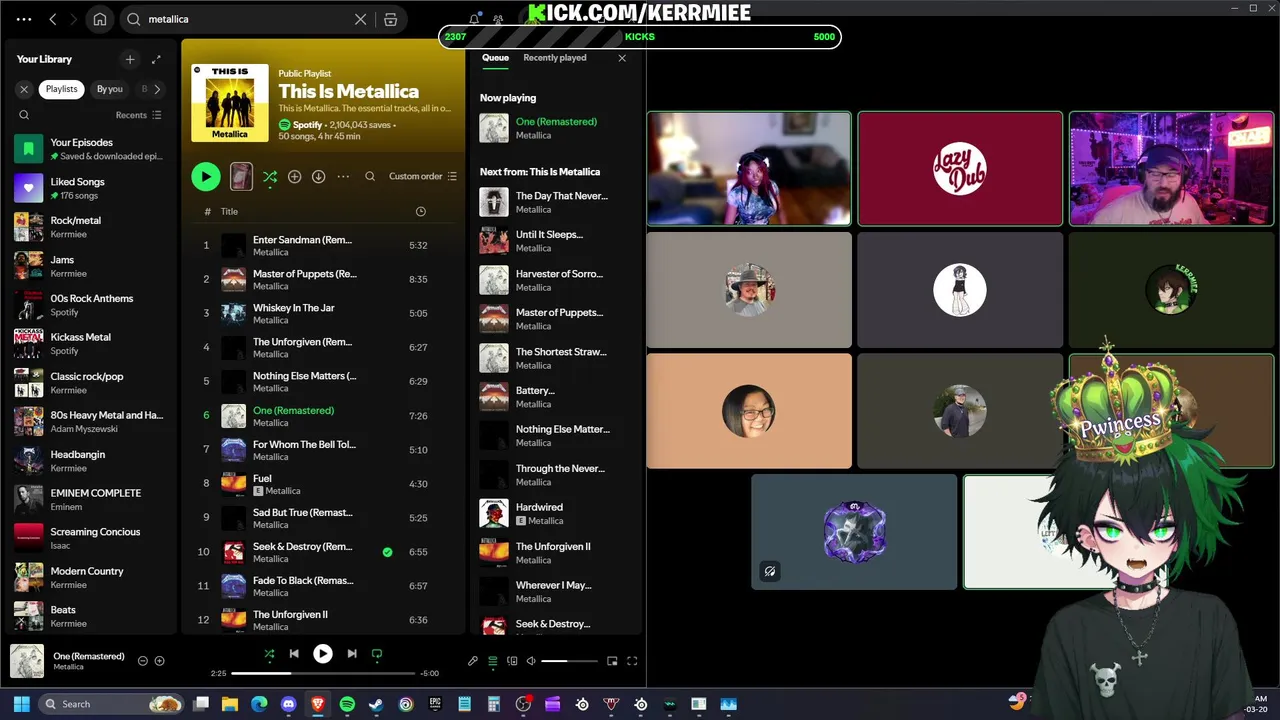Show more library filter chips

pos(157,89)
